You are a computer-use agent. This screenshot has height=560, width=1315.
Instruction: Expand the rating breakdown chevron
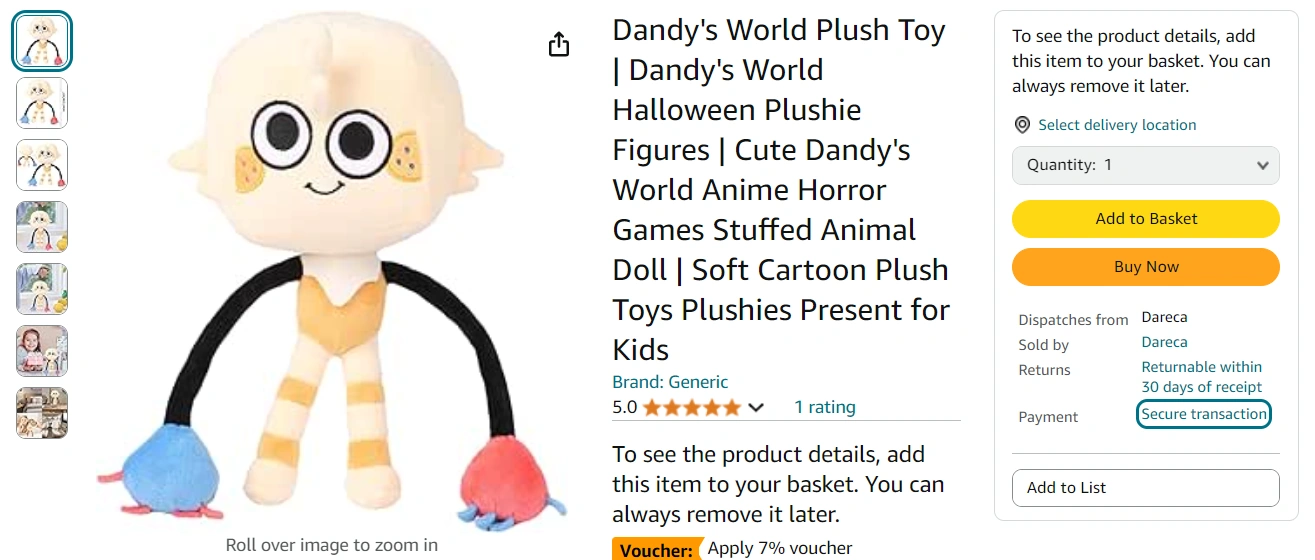(756, 407)
